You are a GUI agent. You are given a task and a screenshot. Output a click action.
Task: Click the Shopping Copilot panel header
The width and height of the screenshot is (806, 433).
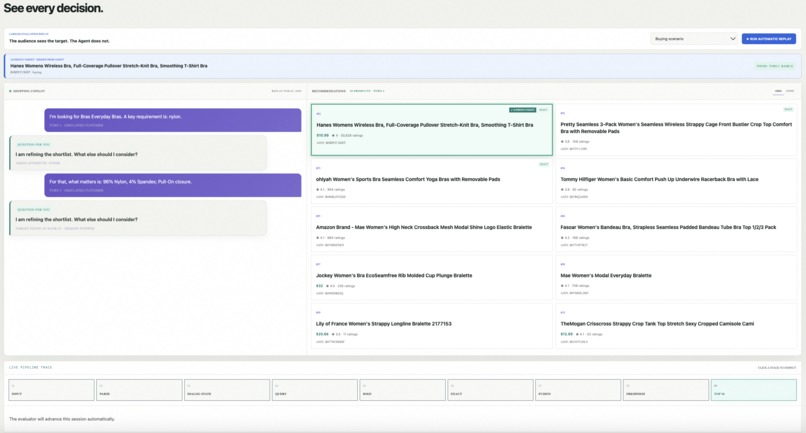pyautogui.click(x=29, y=91)
